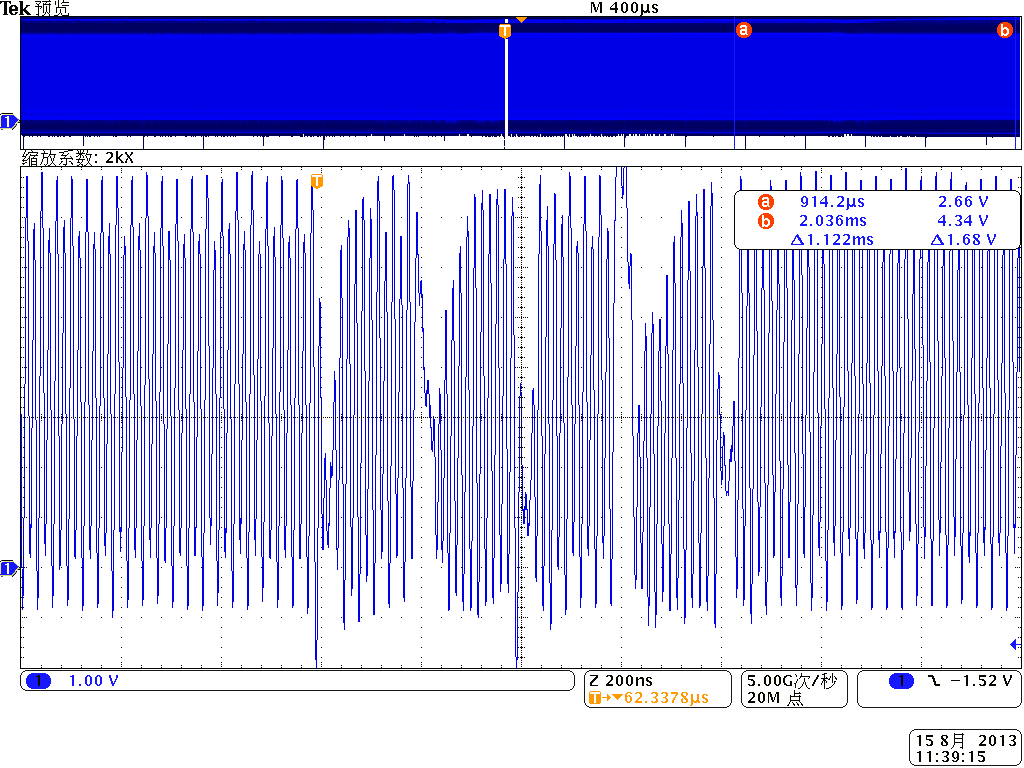
Task: Click the trigger level -1.52 V readout
Action: 982,681
